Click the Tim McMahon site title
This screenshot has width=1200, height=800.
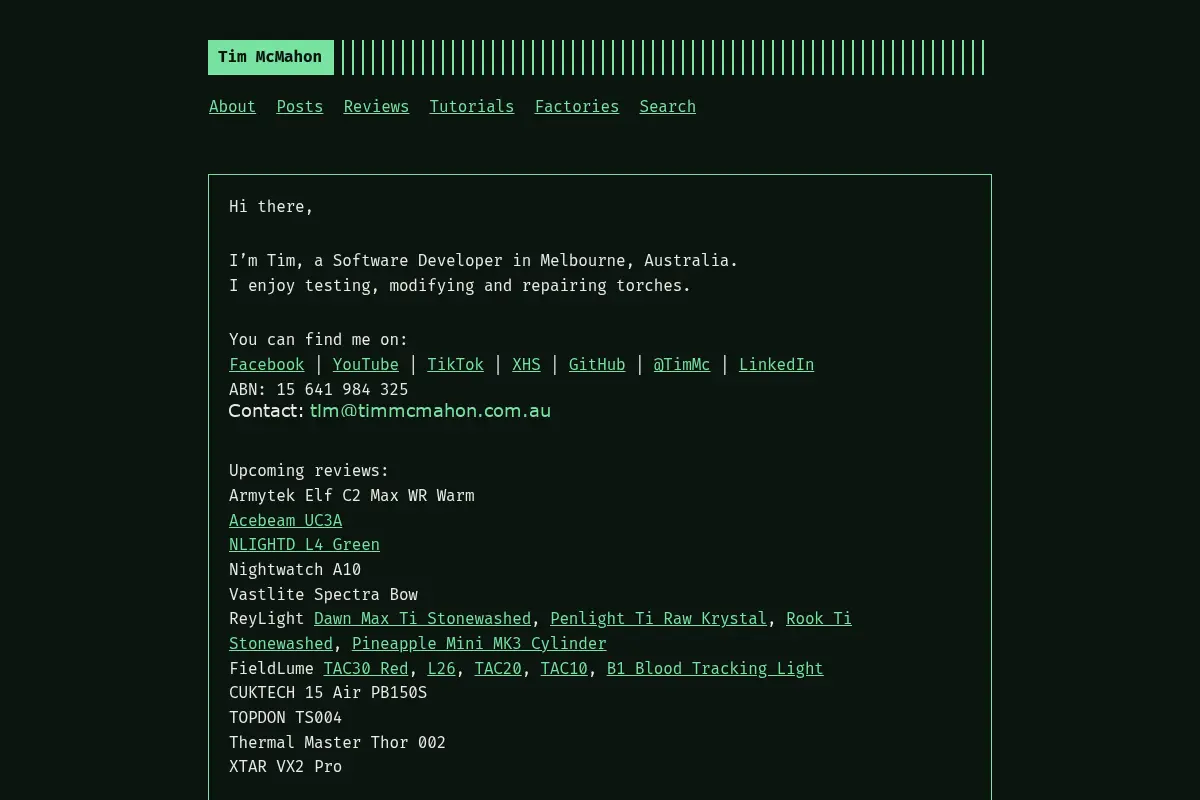click(270, 57)
